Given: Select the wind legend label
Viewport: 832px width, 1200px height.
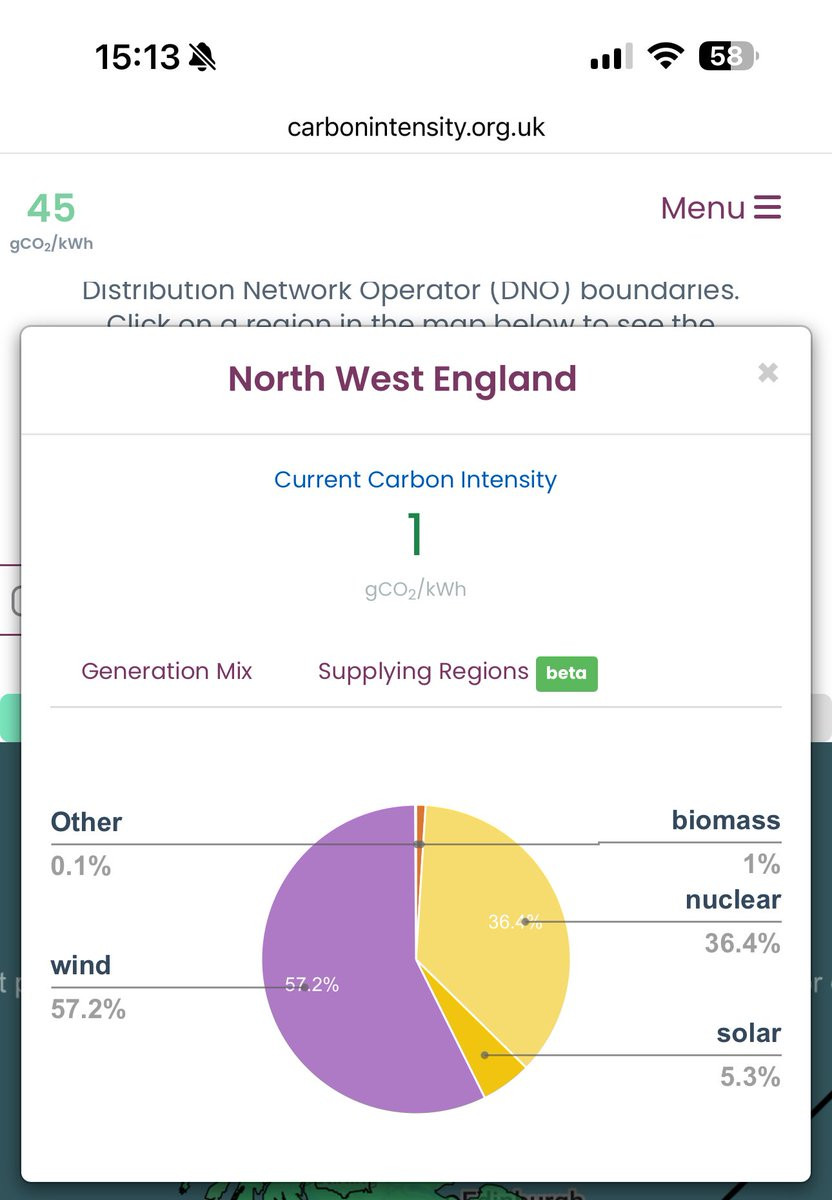Looking at the screenshot, I should coord(81,966).
